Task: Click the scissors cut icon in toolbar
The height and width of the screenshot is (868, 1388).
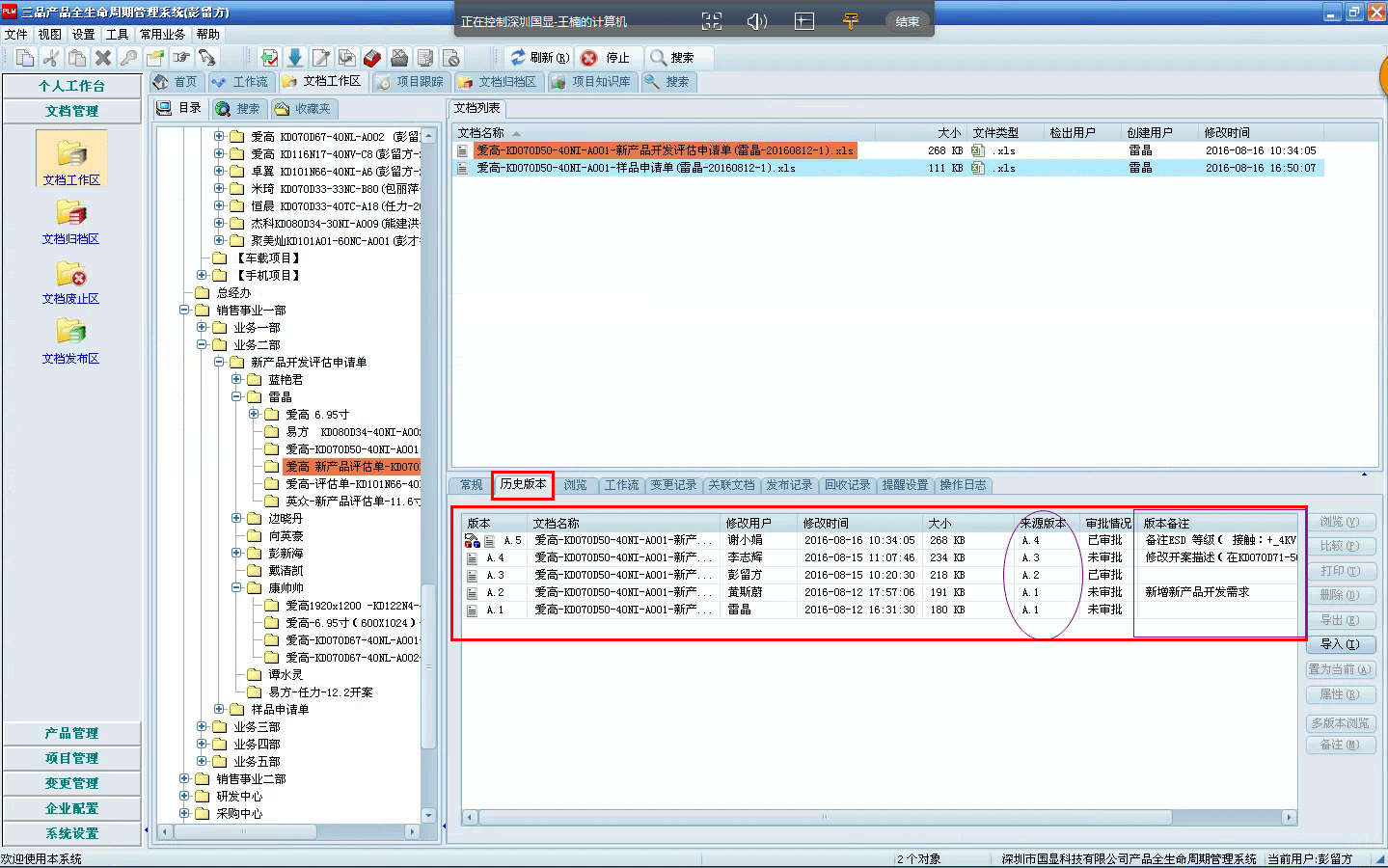Action: [x=51, y=58]
